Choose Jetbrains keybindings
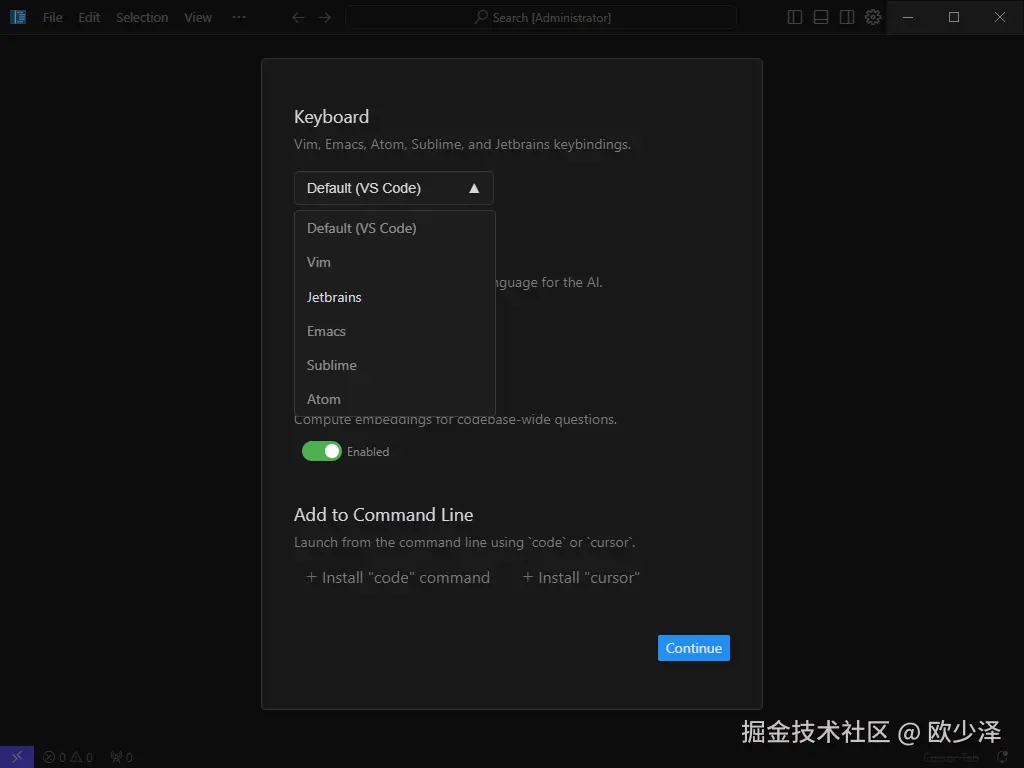1024x768 pixels. click(x=394, y=297)
